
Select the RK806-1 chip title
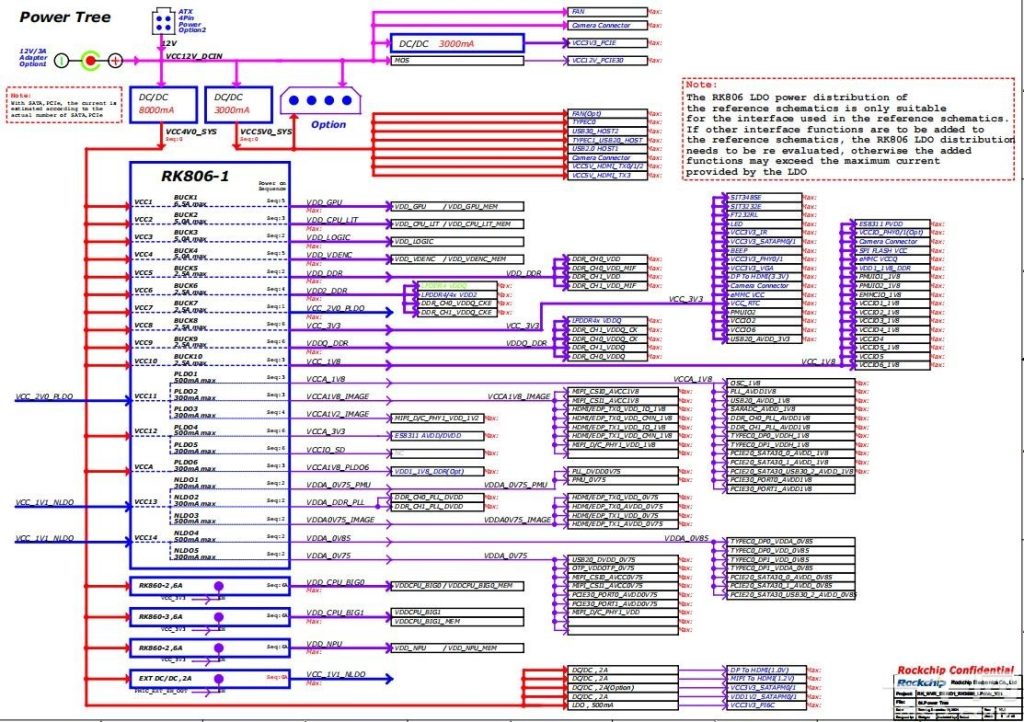195,176
